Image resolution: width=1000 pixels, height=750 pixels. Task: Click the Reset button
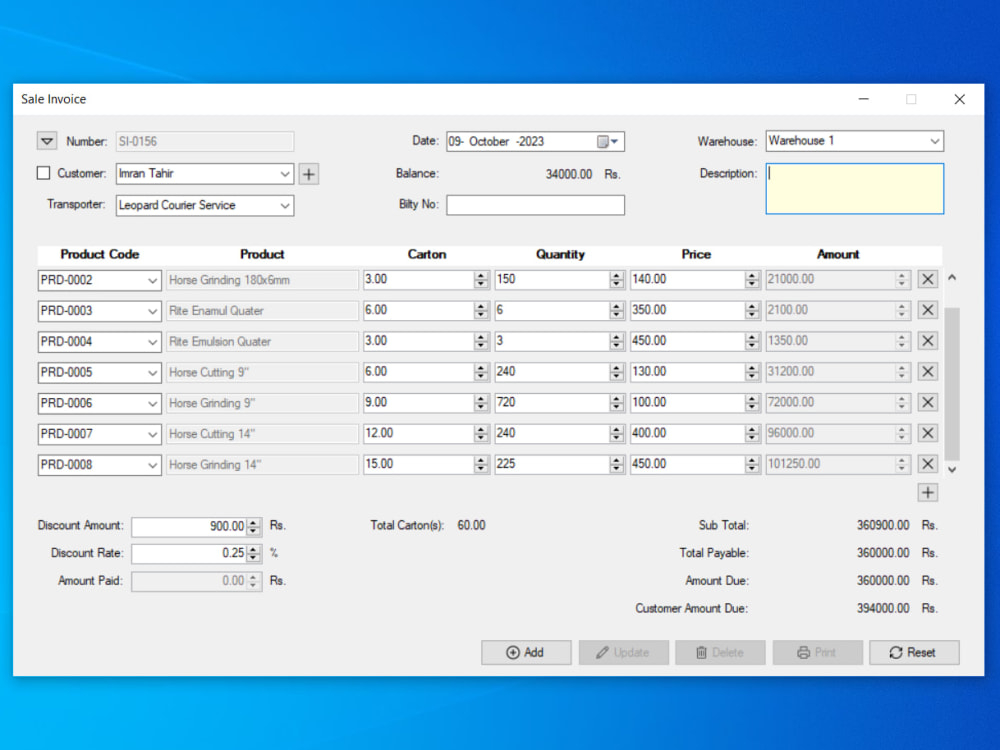[913, 652]
